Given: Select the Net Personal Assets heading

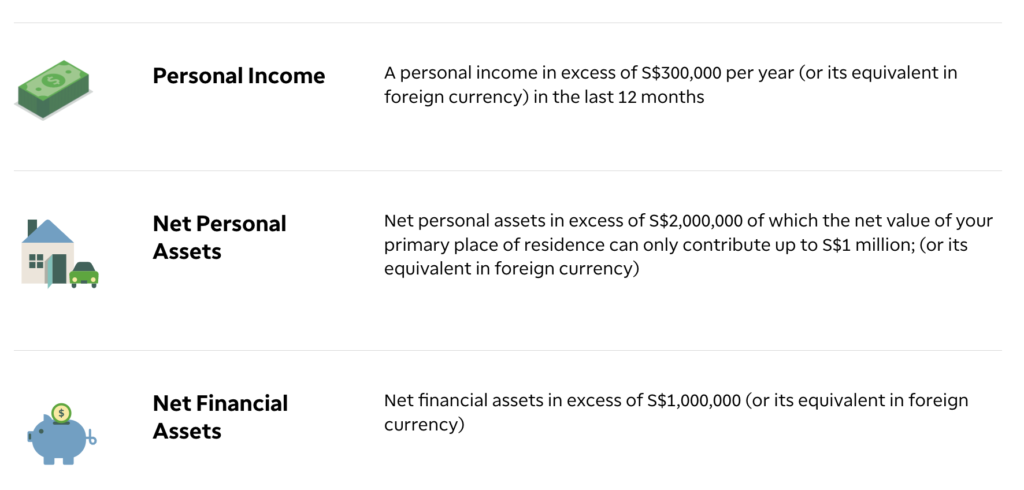Looking at the screenshot, I should click(219, 238).
